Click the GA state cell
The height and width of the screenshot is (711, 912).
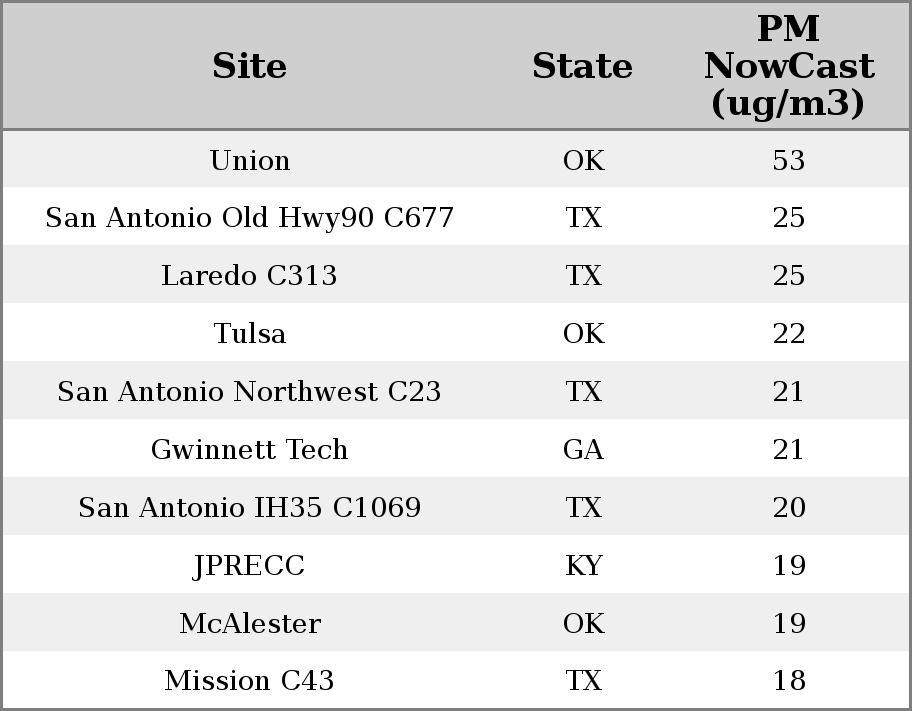pos(583,449)
